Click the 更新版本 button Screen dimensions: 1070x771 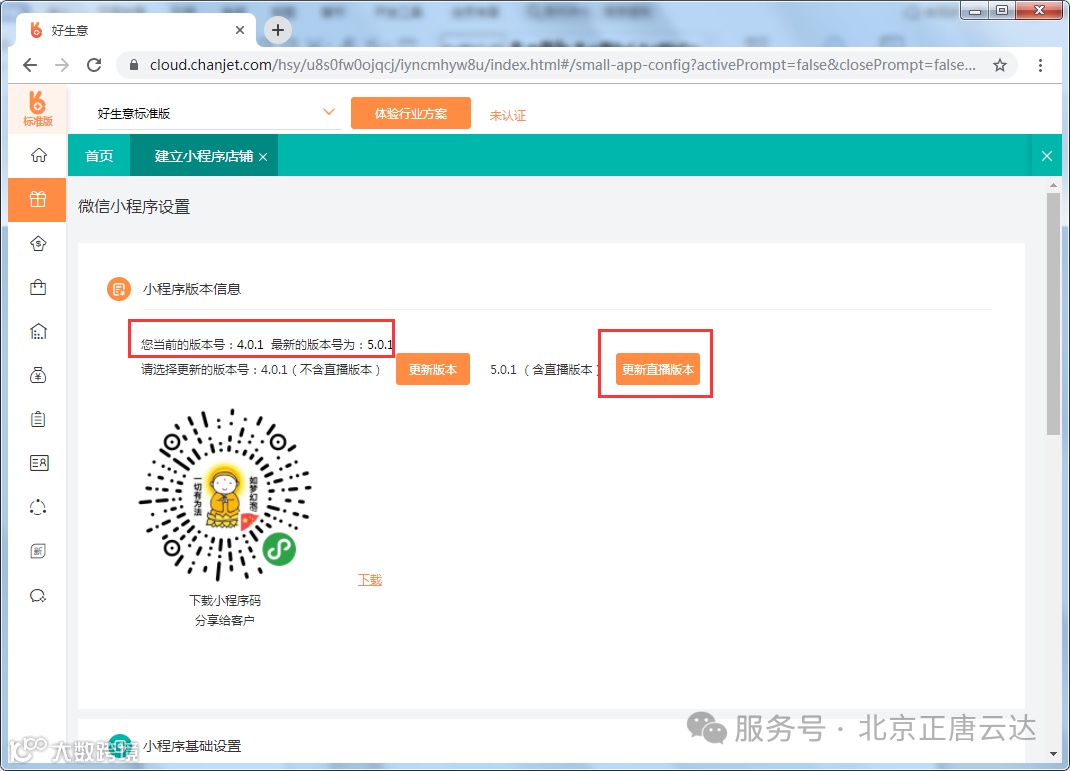coord(433,369)
